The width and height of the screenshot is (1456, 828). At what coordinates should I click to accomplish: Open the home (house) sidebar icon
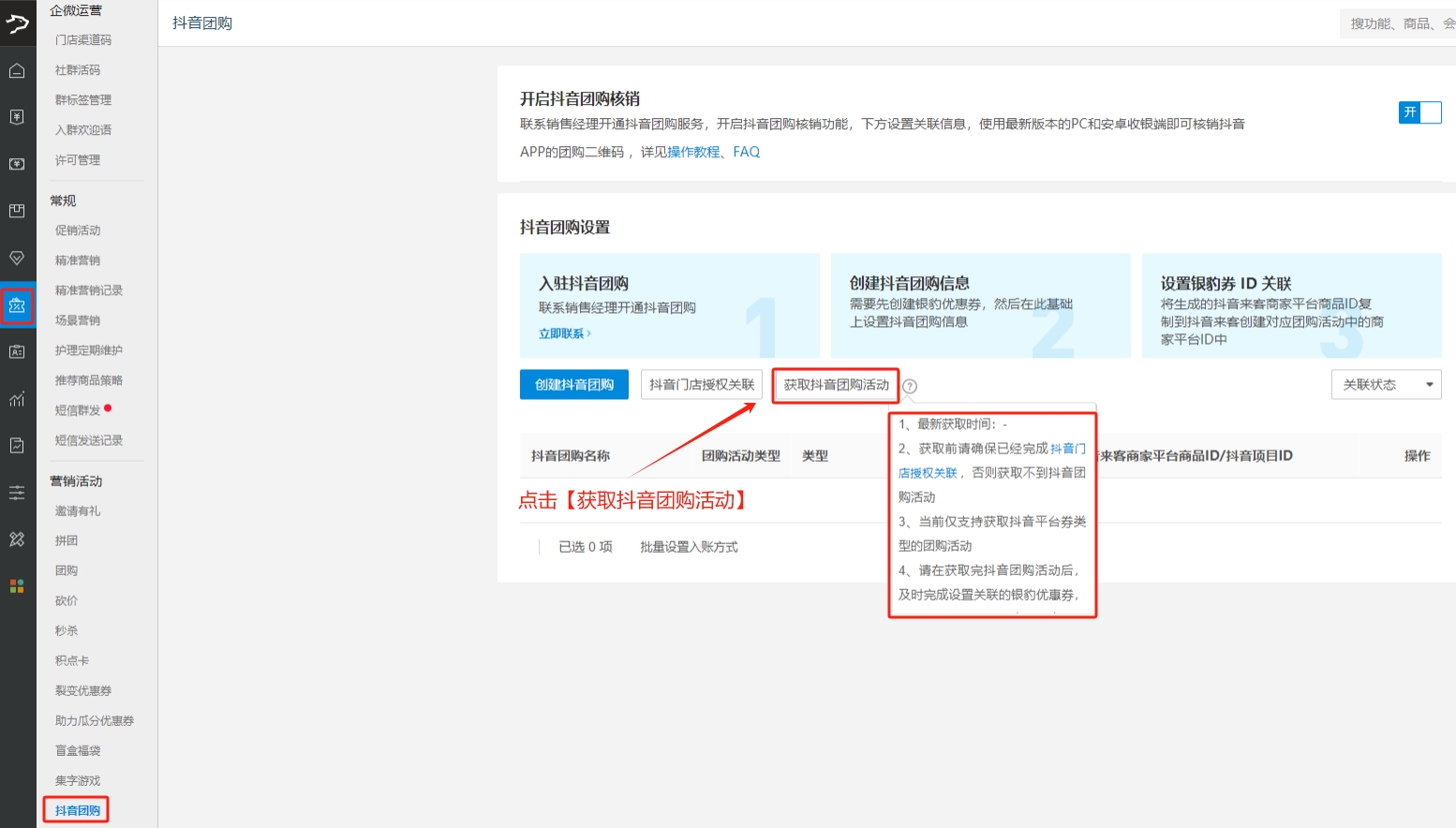17,70
